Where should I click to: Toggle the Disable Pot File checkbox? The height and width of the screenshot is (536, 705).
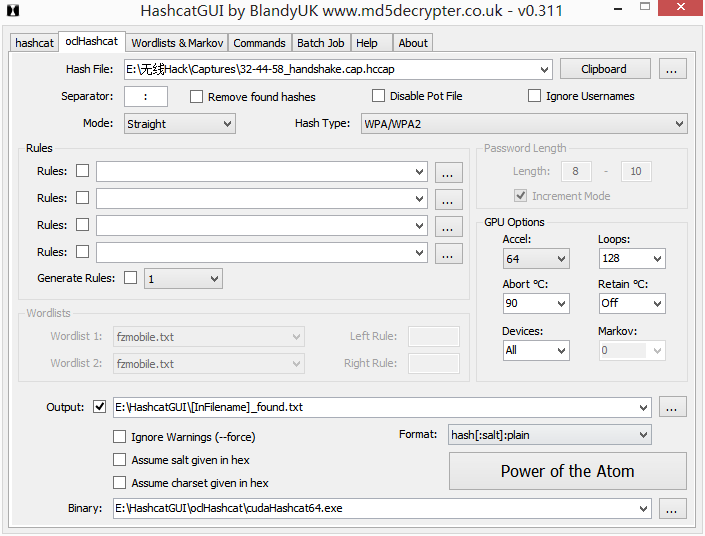379,96
